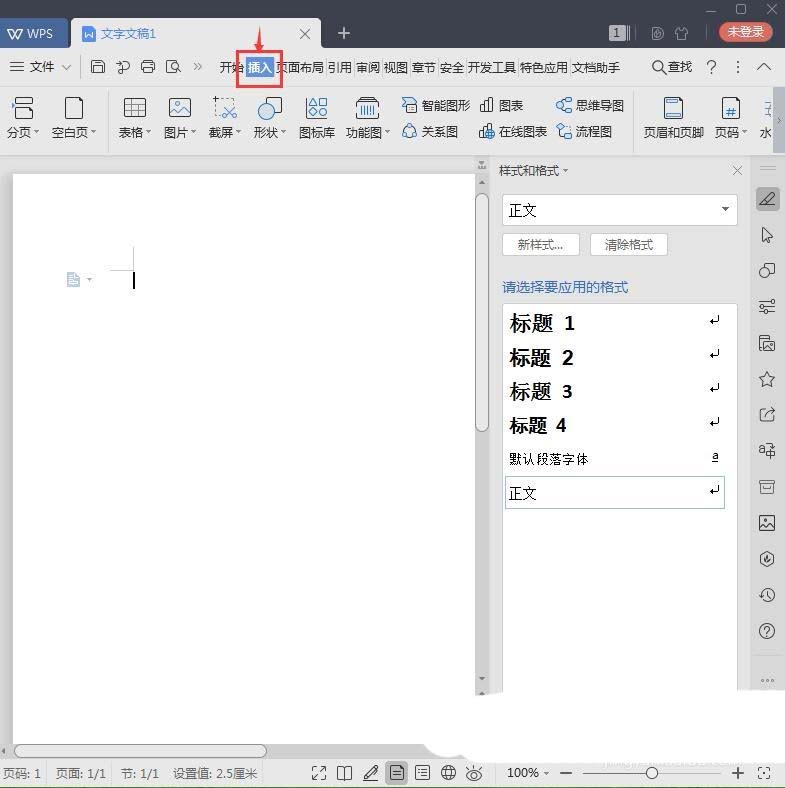Expand the 样式和格式 panel title dropdown
Image resolution: width=785 pixels, height=788 pixels.
coord(566,171)
